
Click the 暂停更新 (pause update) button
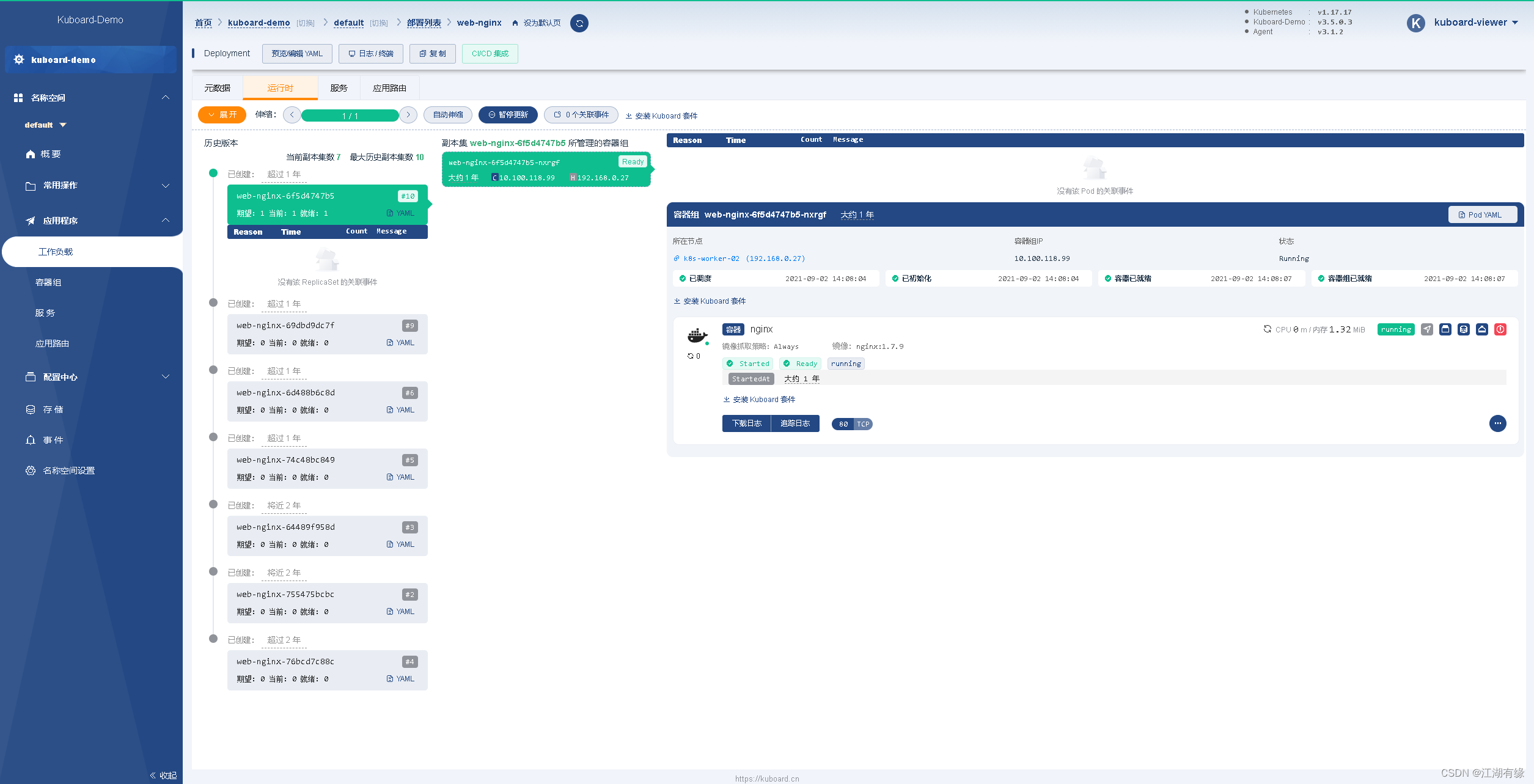tap(508, 115)
